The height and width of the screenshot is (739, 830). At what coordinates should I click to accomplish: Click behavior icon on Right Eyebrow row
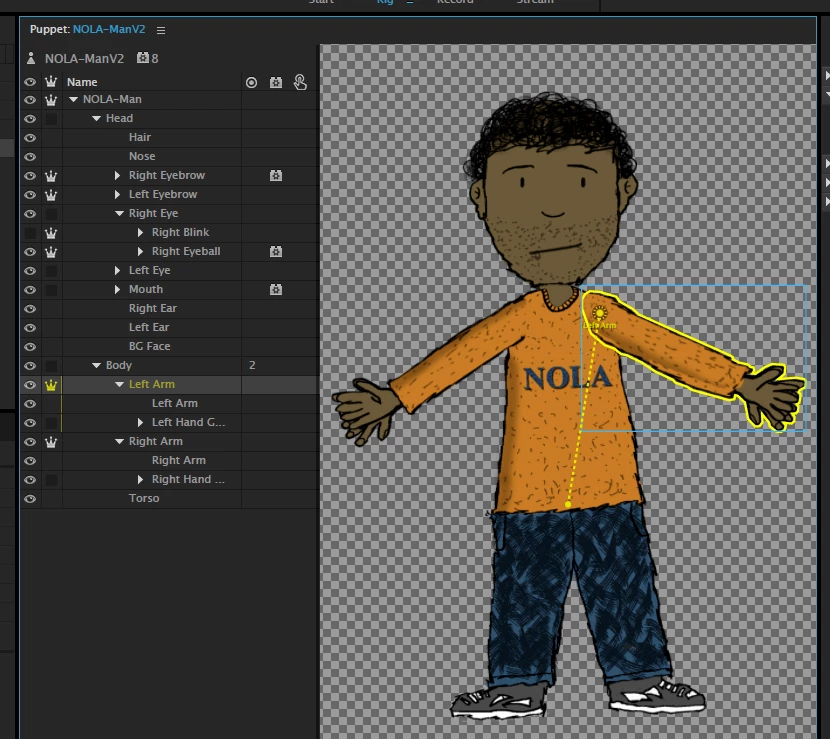[x=276, y=176]
